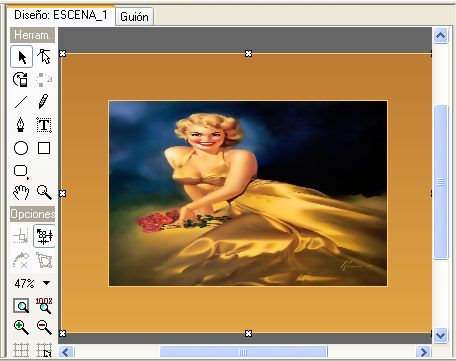Select the Rectangle shape tool
Viewport: 456px width, 361px height.
click(x=44, y=148)
